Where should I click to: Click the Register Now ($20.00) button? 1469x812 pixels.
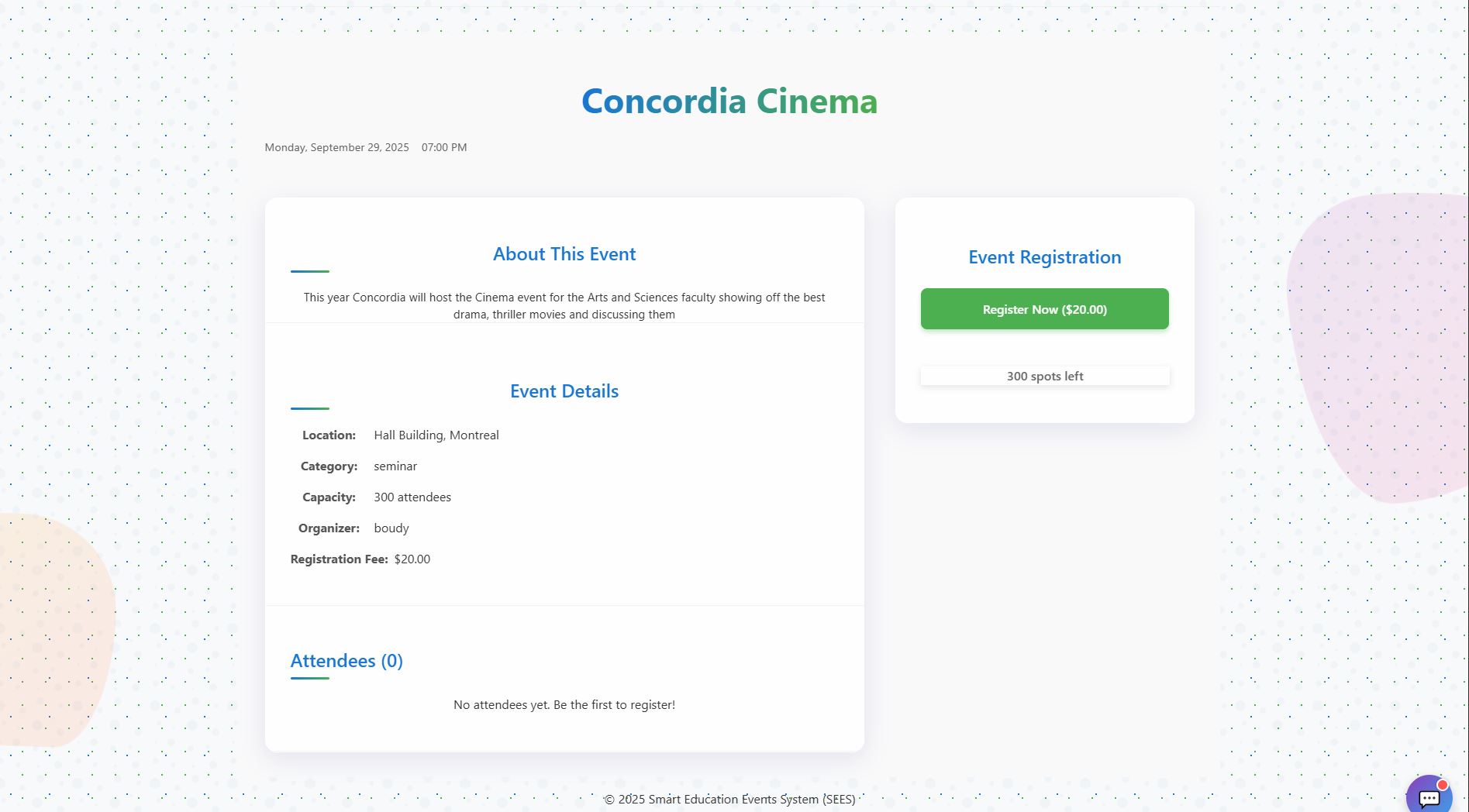1044,309
